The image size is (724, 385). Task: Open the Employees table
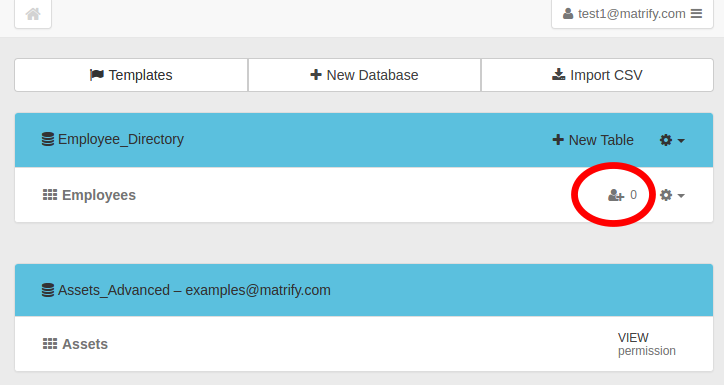(x=99, y=195)
